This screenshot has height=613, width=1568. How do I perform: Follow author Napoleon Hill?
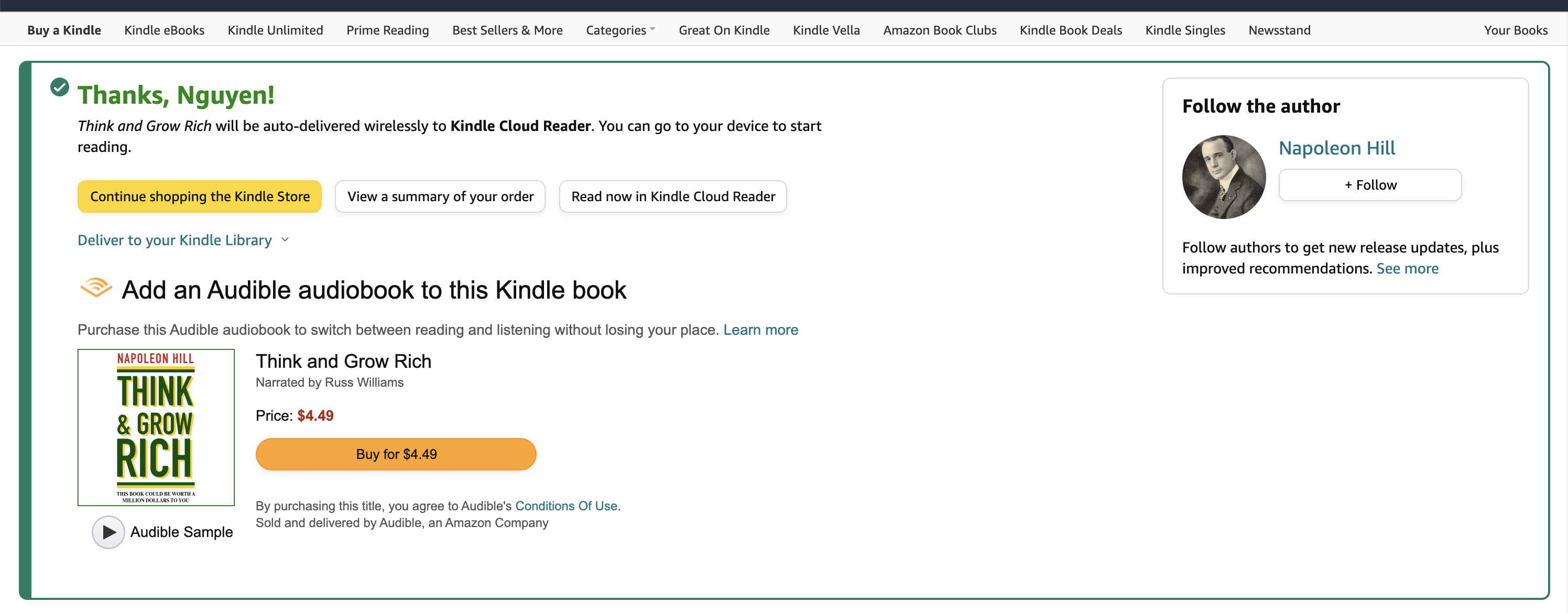(x=1369, y=185)
